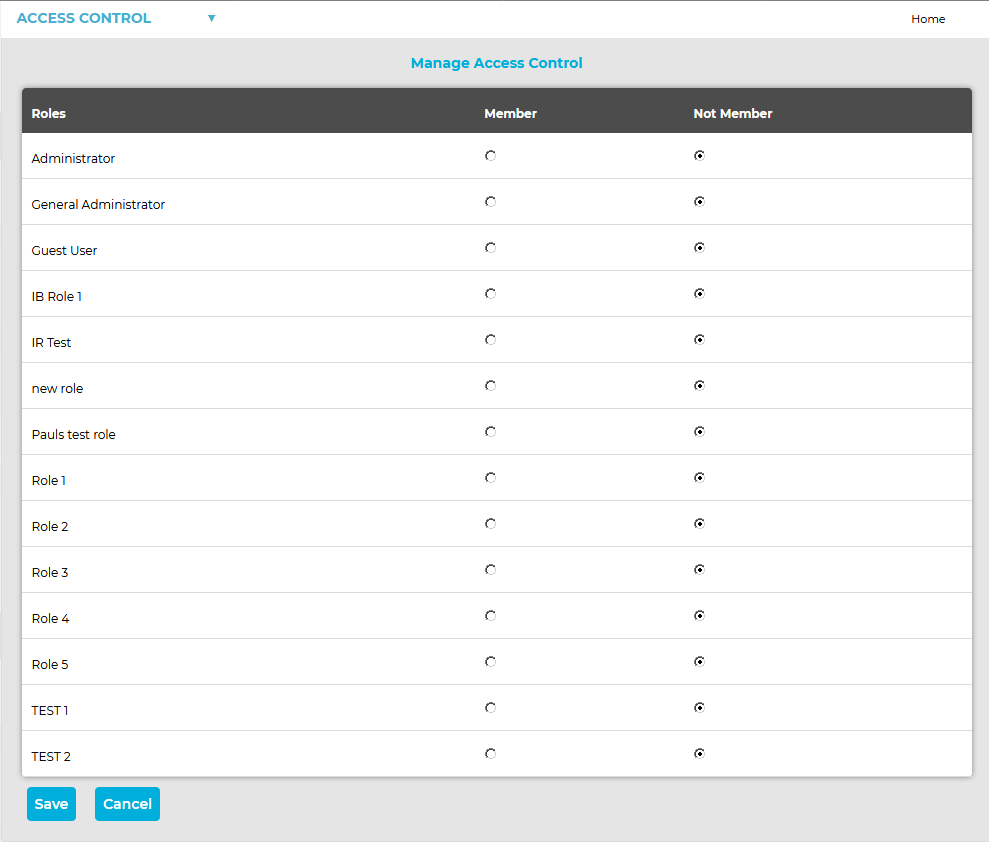This screenshot has height=842, width=989.
Task: Cancel the access control changes
Action: tap(127, 804)
